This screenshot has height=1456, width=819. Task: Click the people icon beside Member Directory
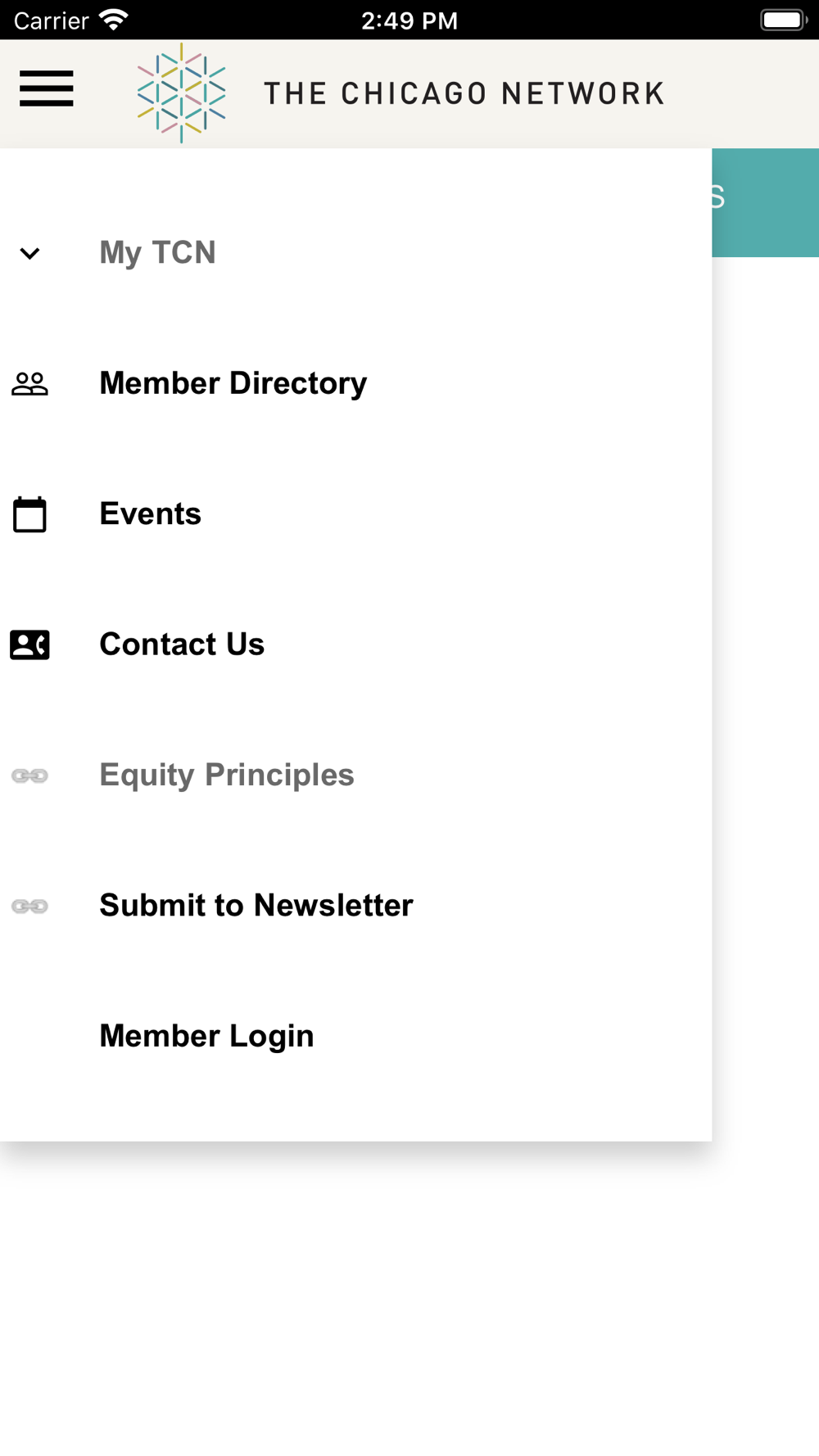pyautogui.click(x=30, y=383)
